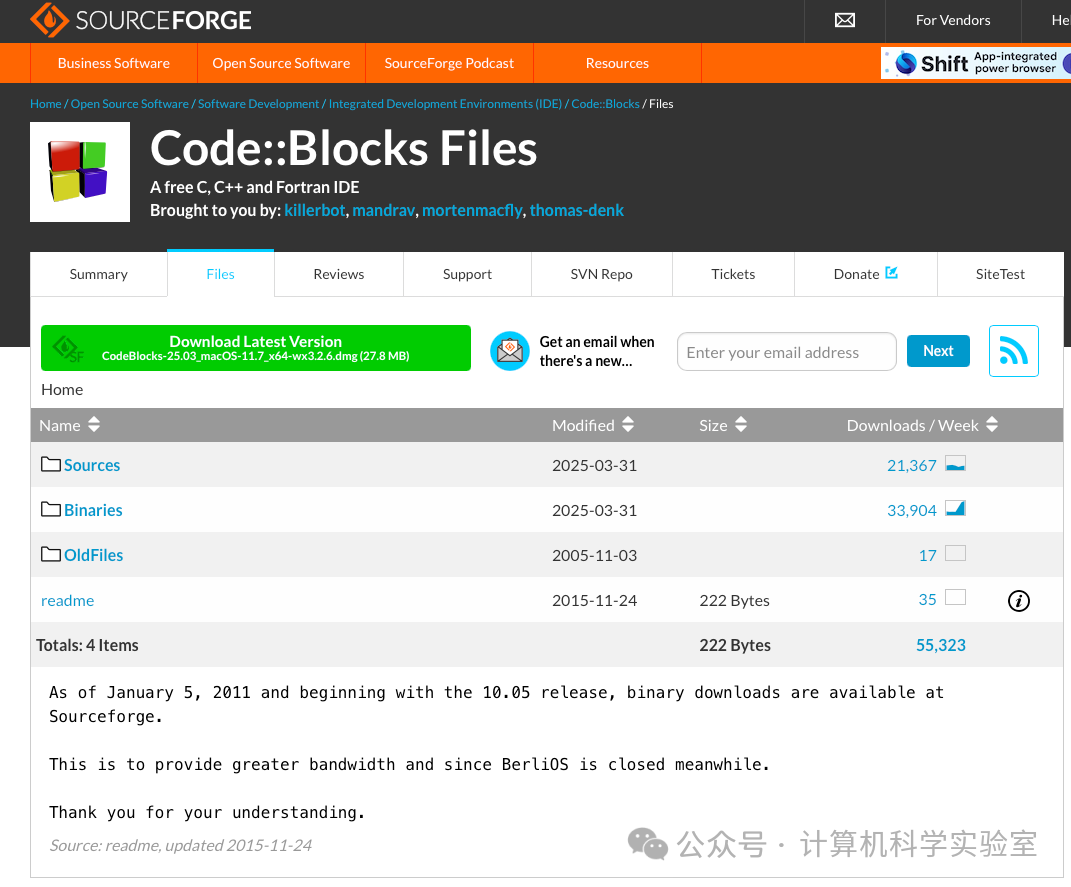Click the newsletter envelope icon
The width and height of the screenshot is (1071, 887).
click(x=510, y=351)
